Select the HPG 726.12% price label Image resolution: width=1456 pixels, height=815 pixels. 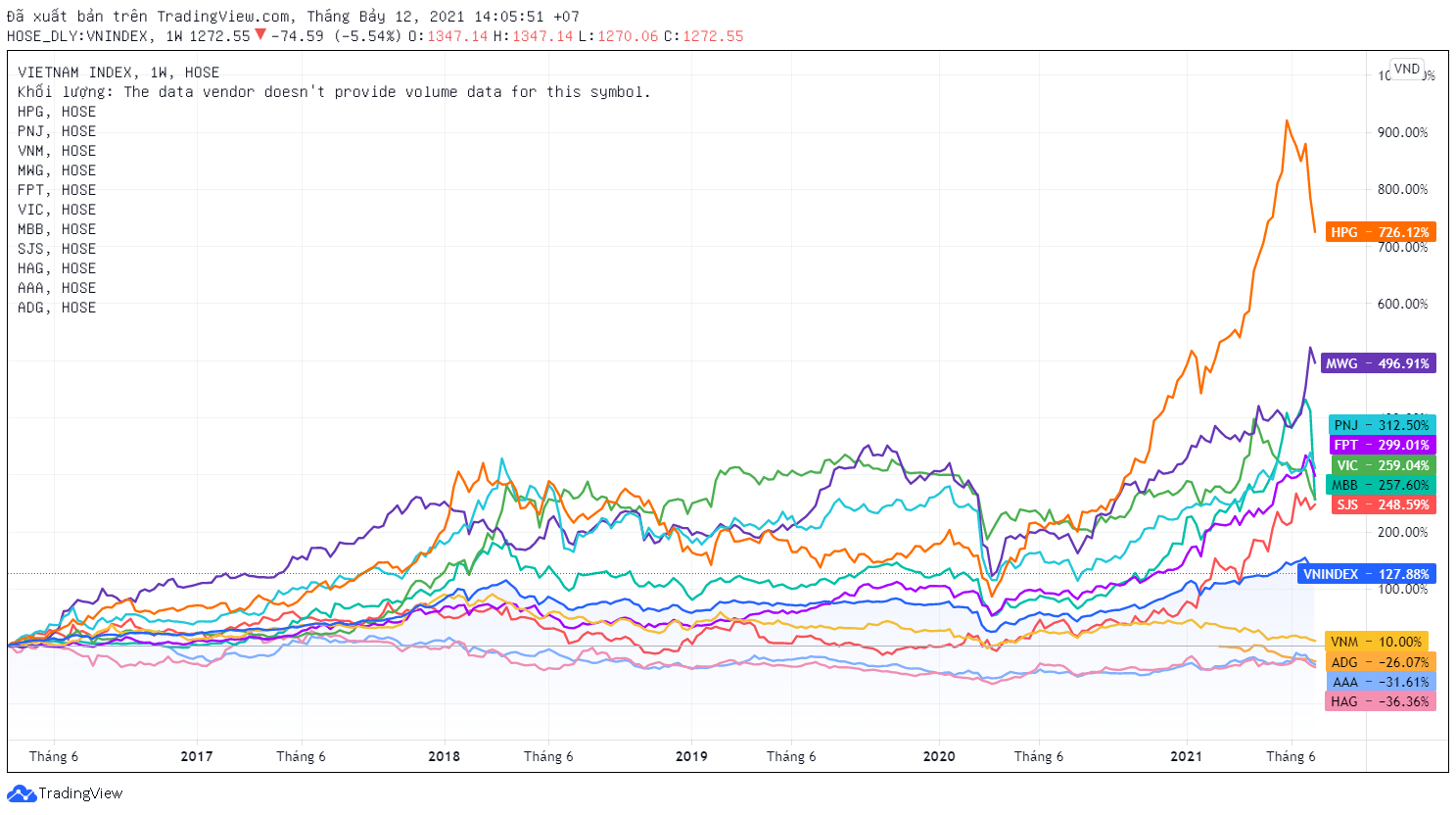[1380, 232]
